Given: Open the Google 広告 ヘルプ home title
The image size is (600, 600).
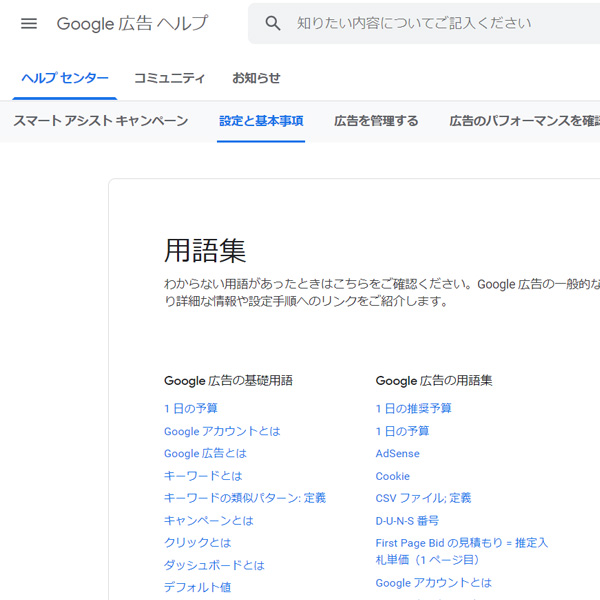Looking at the screenshot, I should coord(132,23).
